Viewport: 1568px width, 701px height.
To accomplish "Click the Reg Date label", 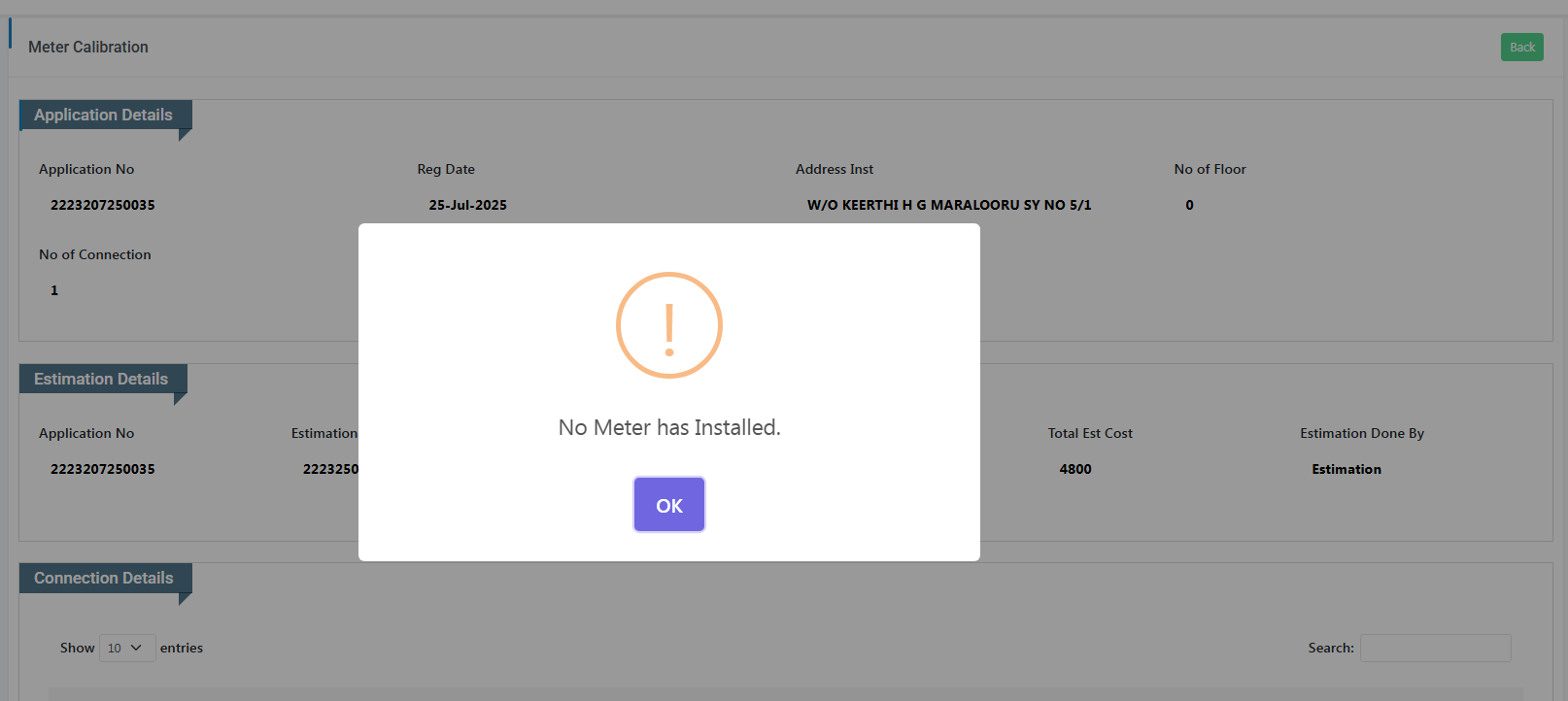I will point(446,169).
